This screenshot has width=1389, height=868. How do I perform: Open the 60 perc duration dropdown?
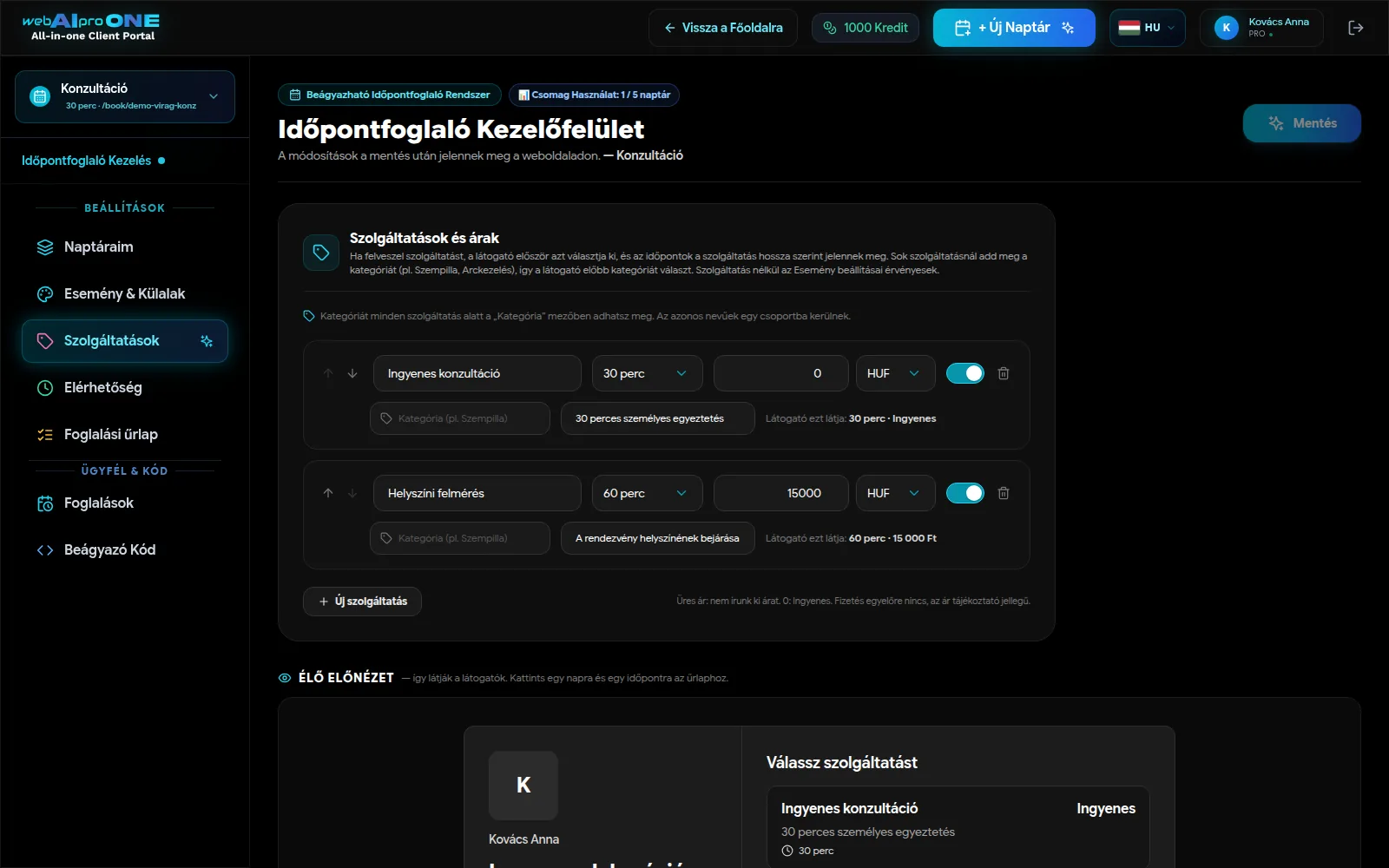(x=648, y=493)
